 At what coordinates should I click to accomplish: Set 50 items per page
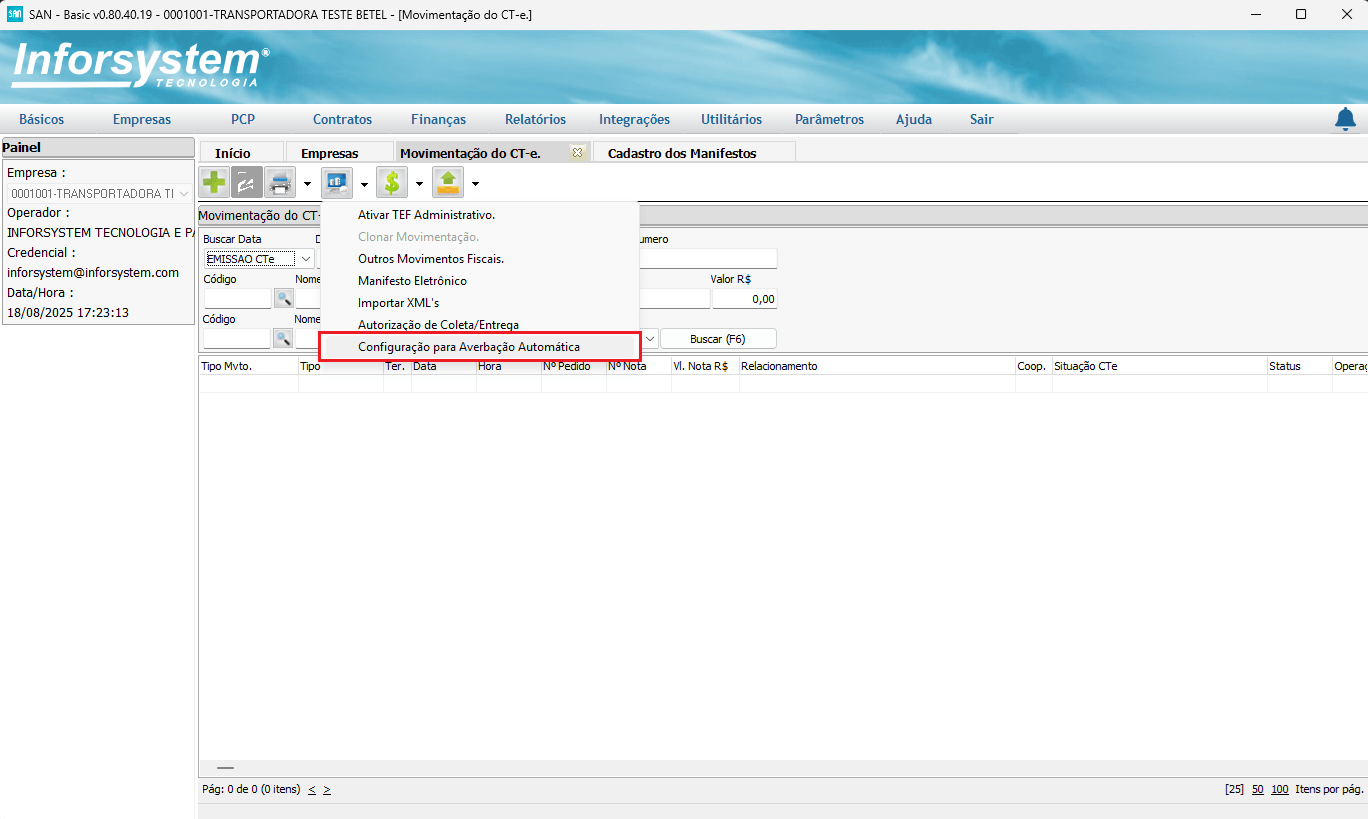coord(1258,789)
